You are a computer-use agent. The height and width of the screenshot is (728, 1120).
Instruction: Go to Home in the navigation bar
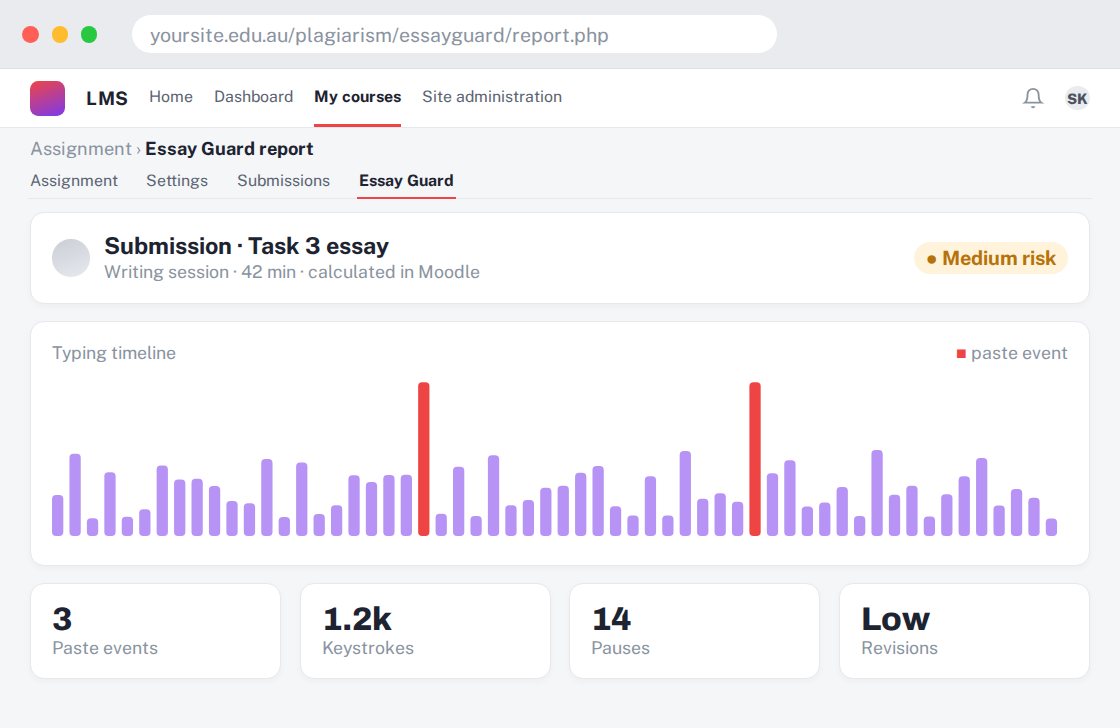point(171,96)
